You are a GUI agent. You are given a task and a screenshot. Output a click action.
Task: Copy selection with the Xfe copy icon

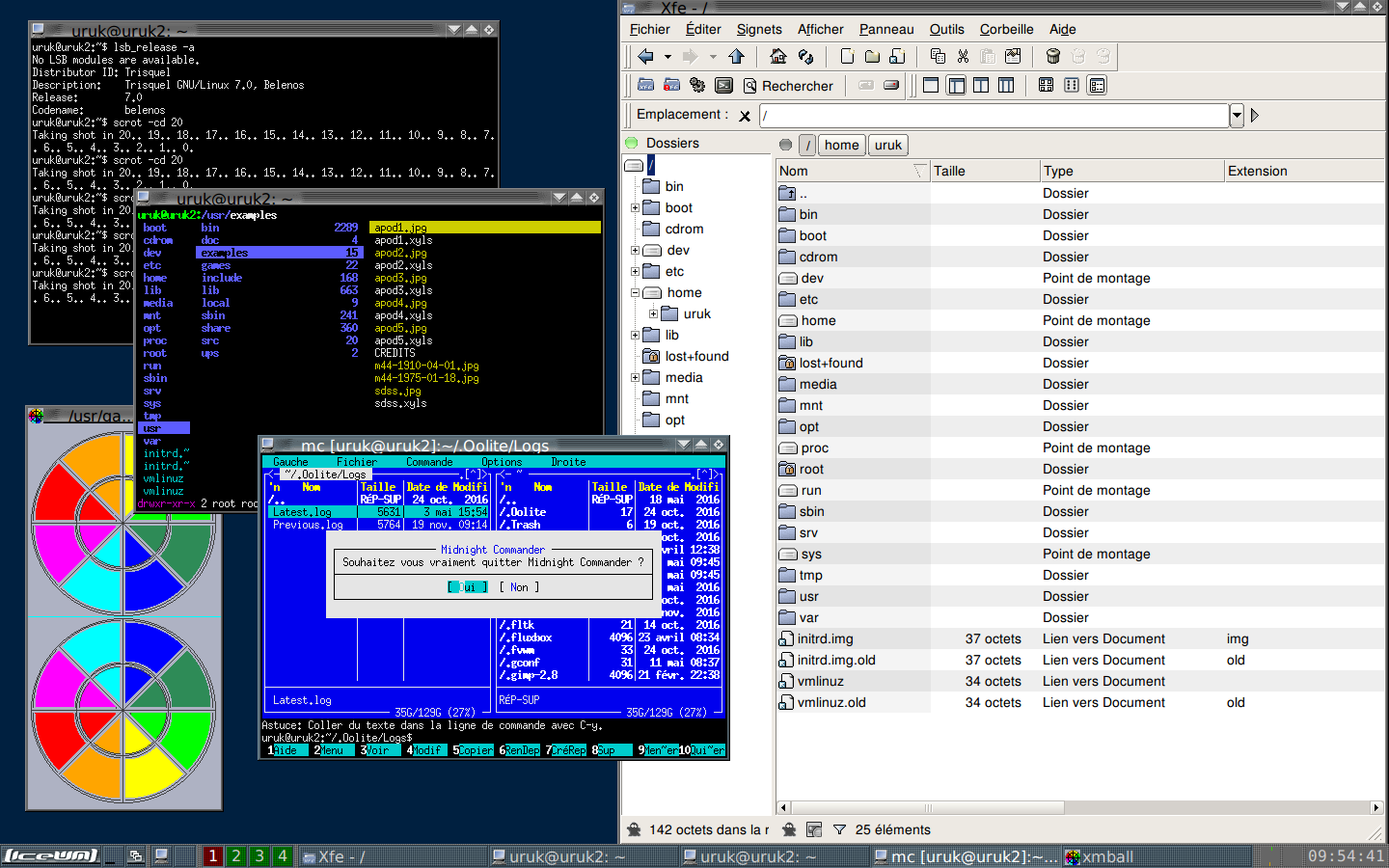coord(938,56)
